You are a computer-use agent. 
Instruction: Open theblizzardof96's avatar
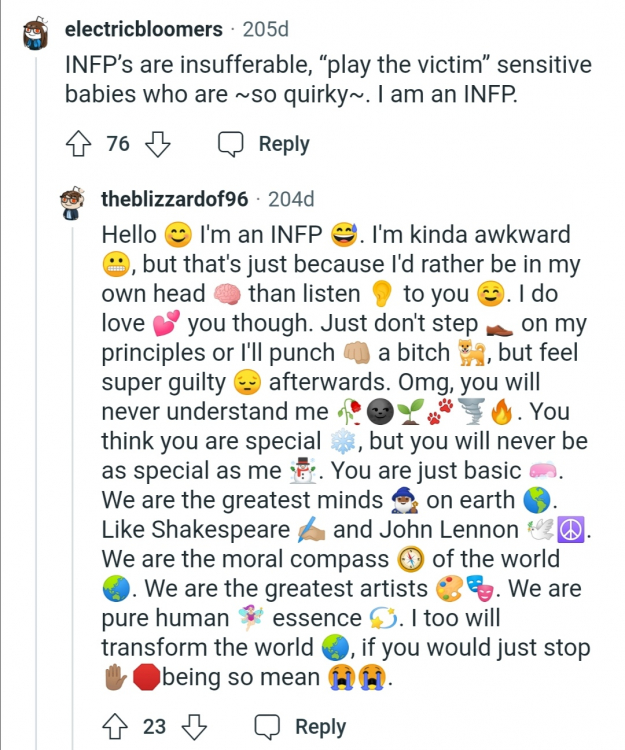(72, 201)
